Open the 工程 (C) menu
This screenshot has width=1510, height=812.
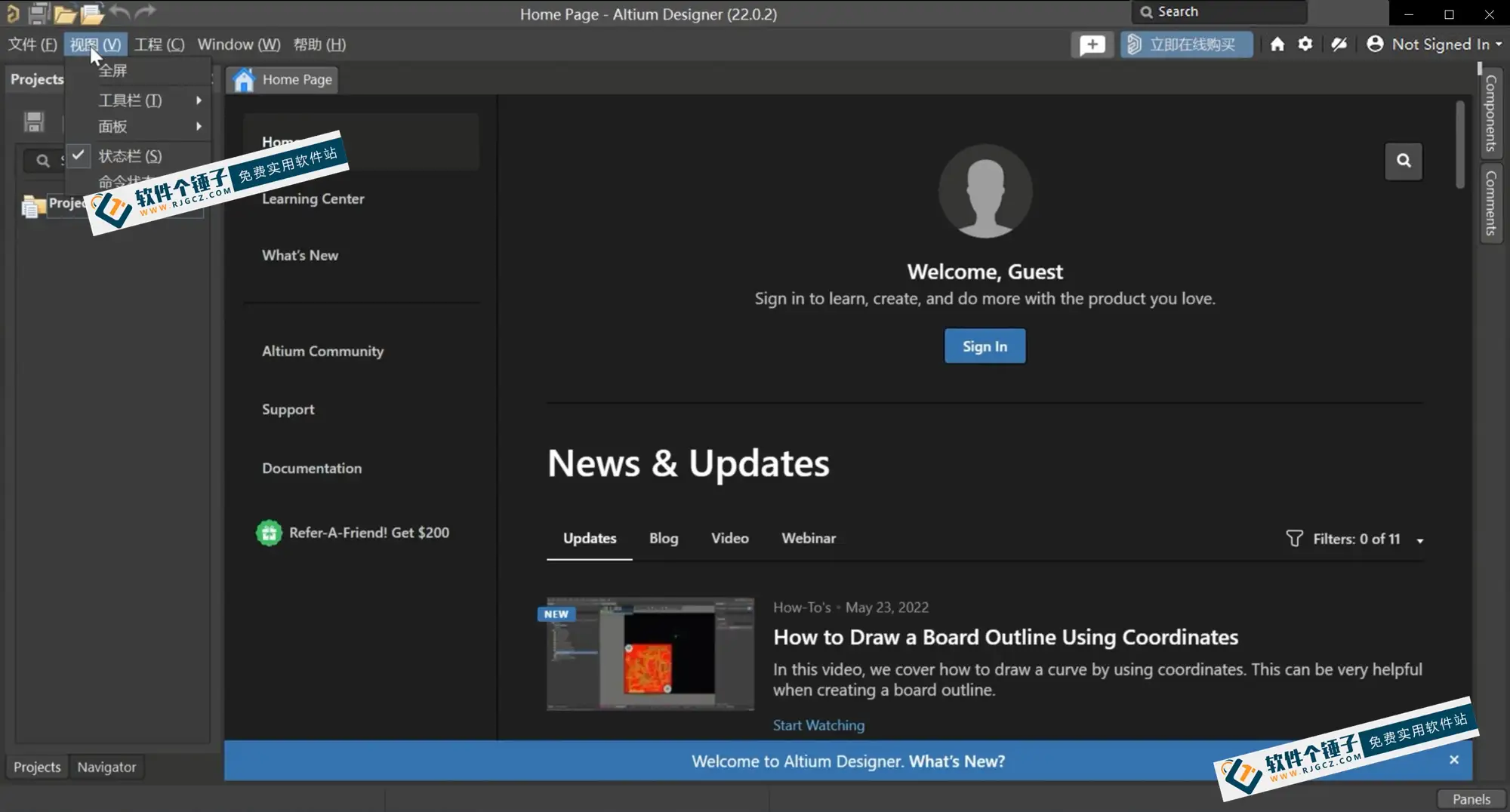(159, 45)
